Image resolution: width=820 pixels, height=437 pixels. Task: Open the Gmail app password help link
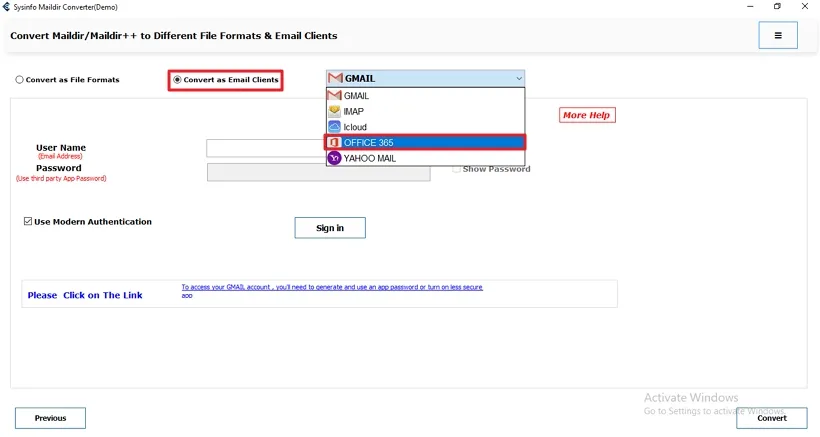tap(331, 288)
